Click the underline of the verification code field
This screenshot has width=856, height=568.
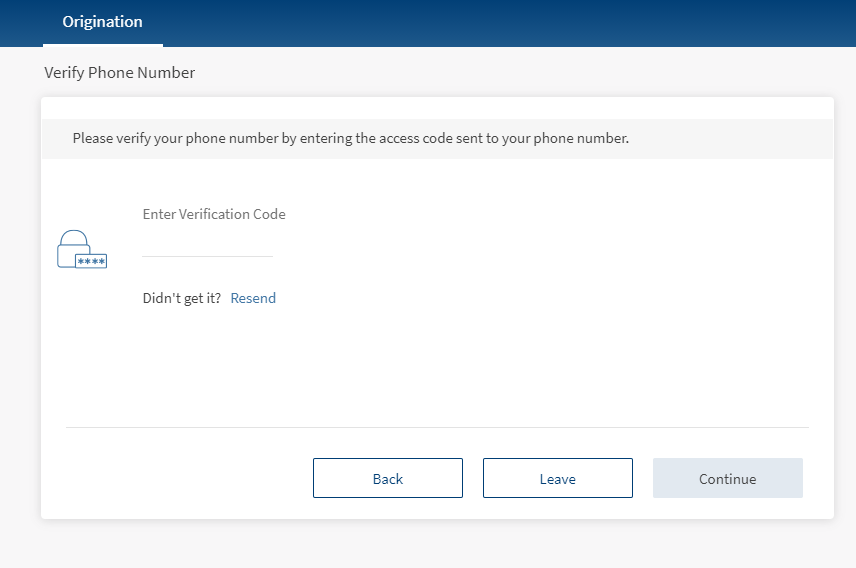coord(207,256)
